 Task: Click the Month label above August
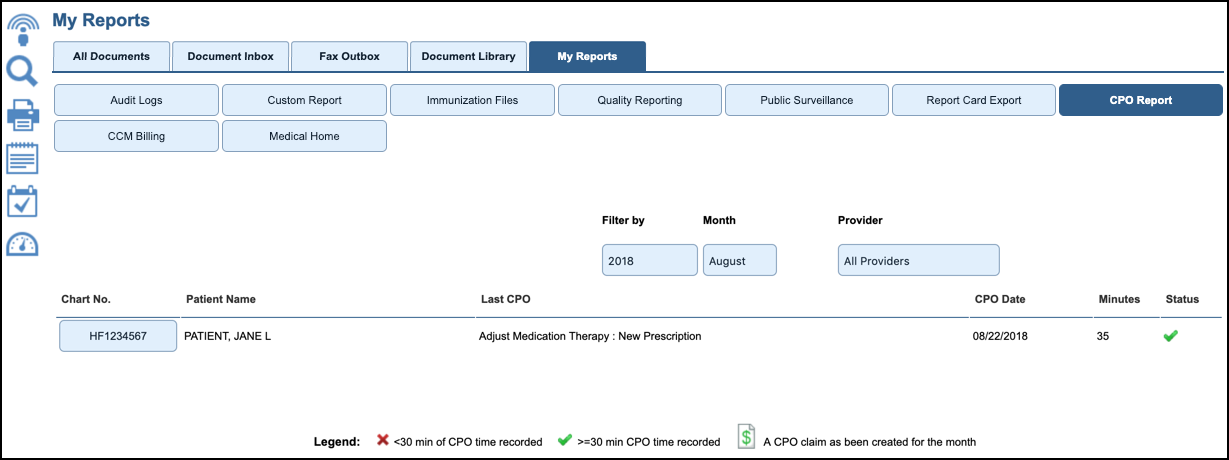click(719, 220)
